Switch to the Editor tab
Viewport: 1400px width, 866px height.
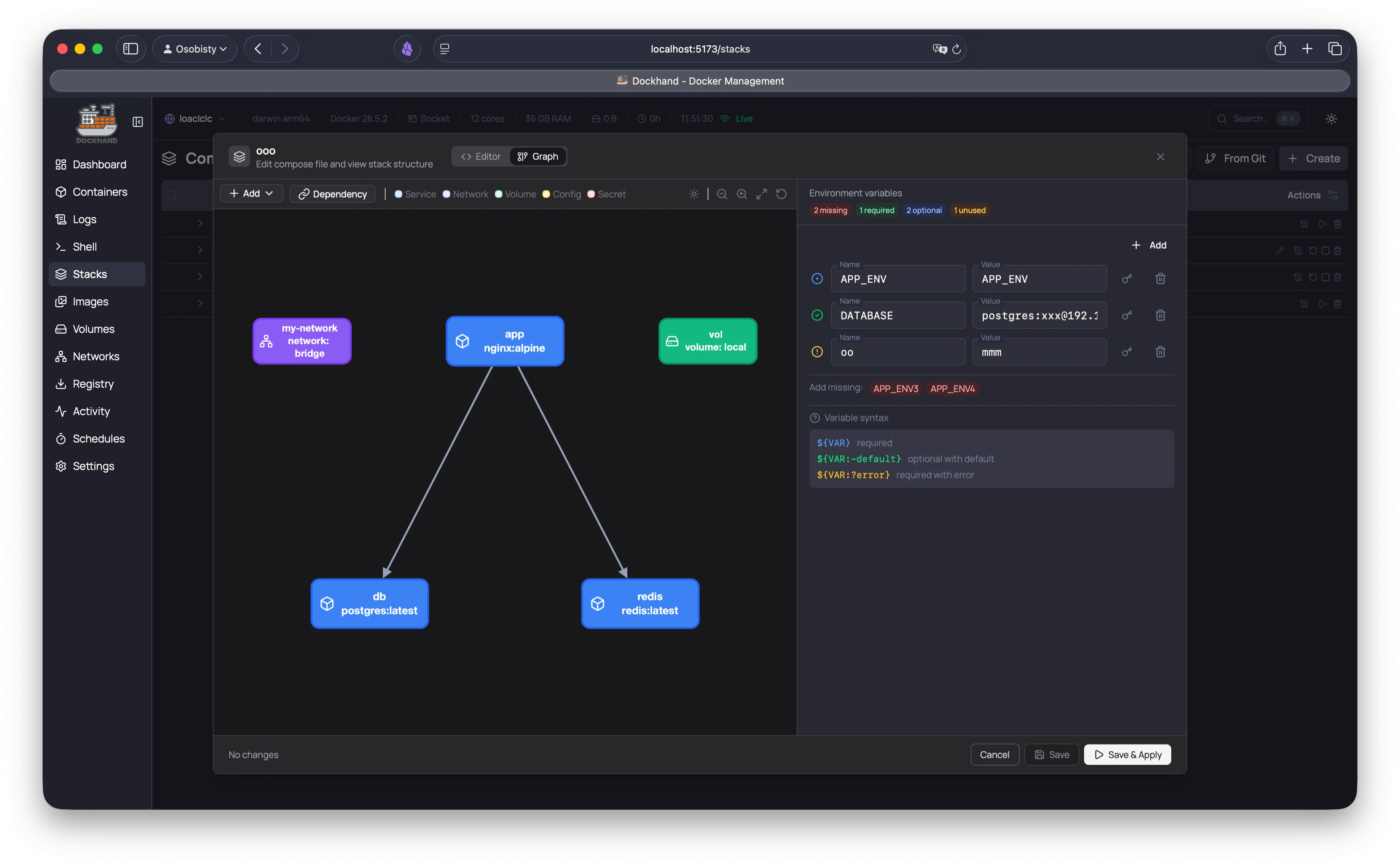[481, 157]
